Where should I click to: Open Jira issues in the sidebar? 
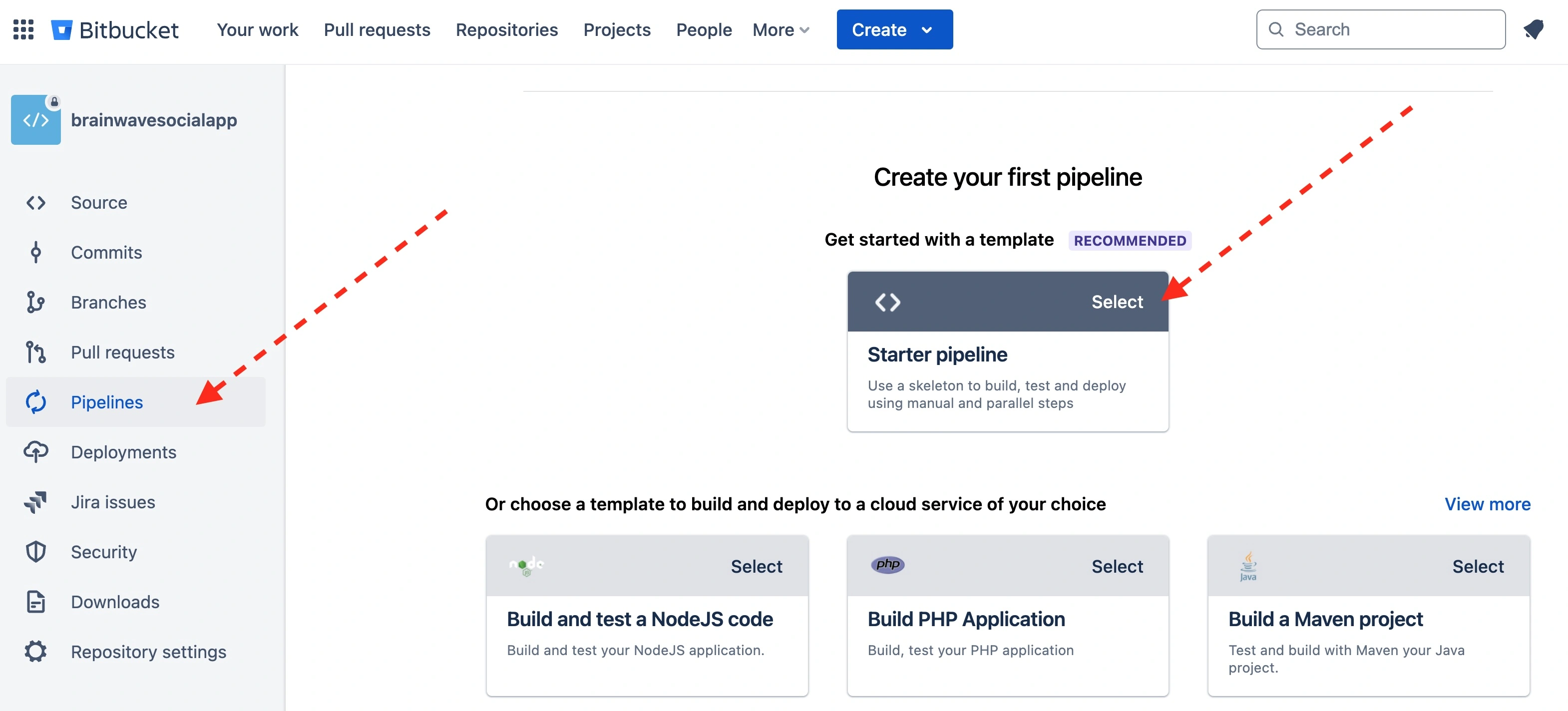136,502
